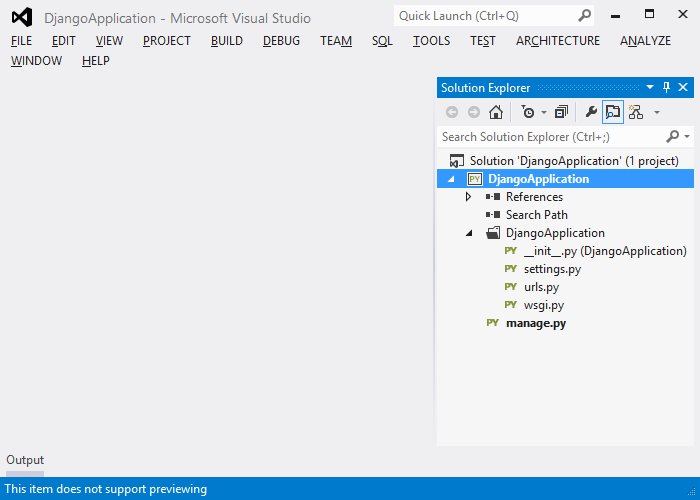Click the Quick Launch magnifier icon
700x500 pixels.
click(x=584, y=16)
